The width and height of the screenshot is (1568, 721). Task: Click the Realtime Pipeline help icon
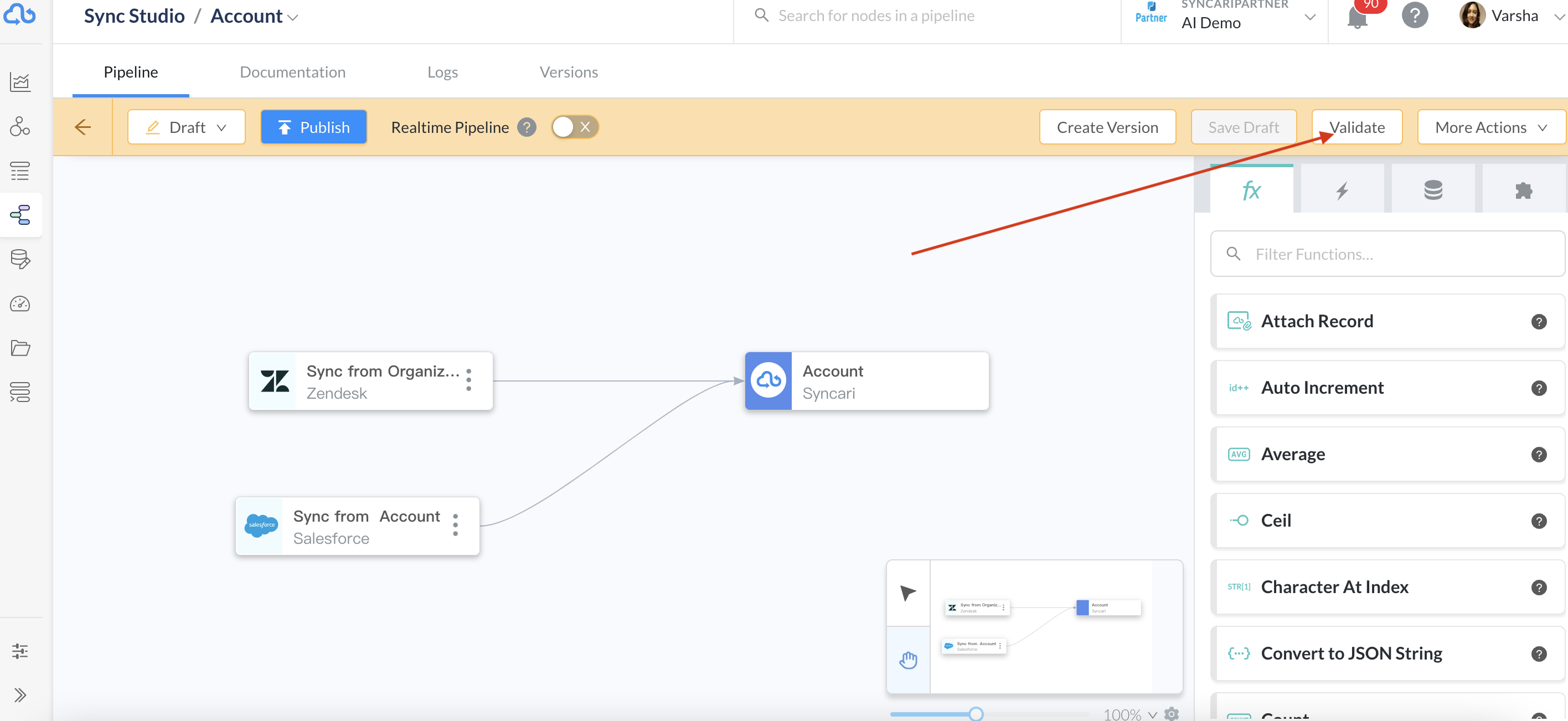527,127
